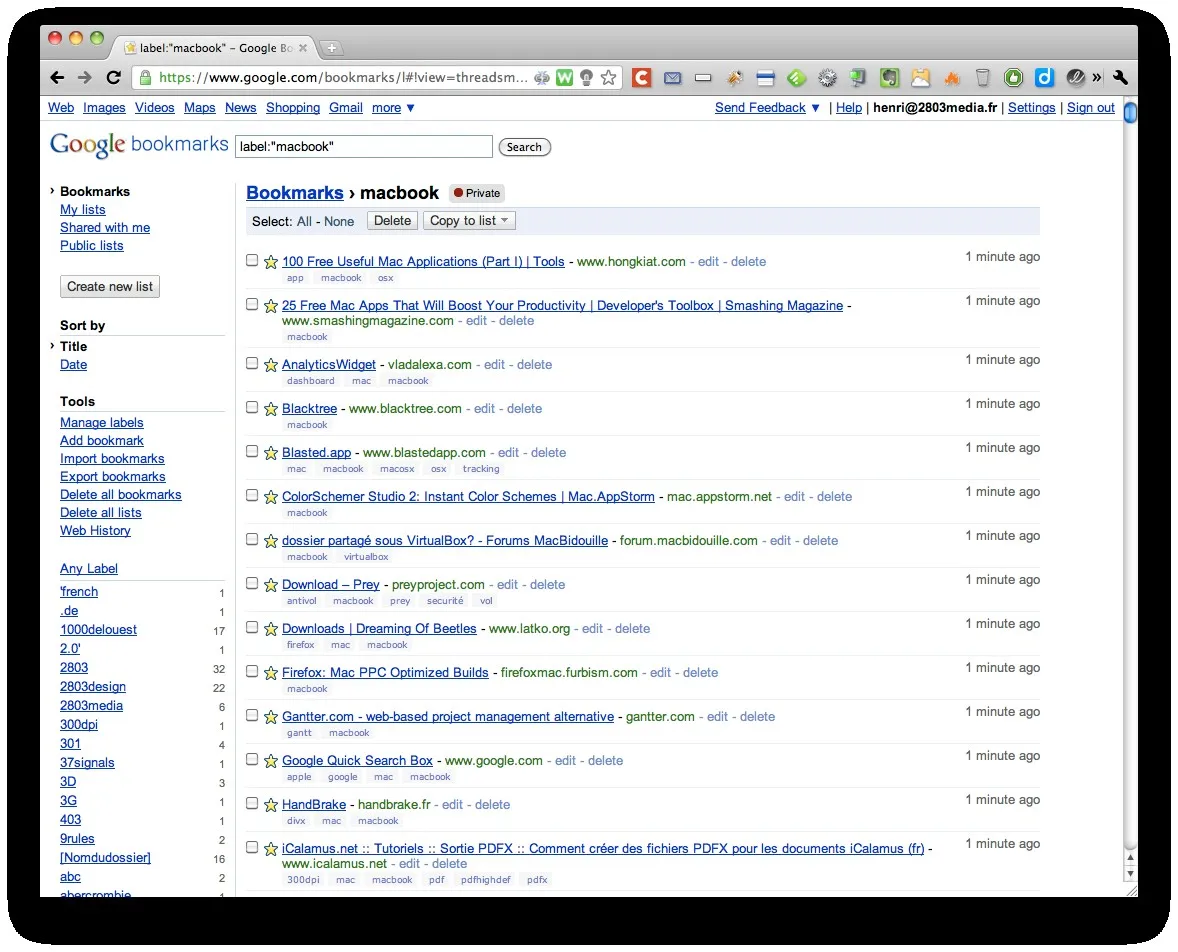Tick the Blasted.app bookmark checkbox
The width and height of the screenshot is (1178, 952).
click(252, 451)
